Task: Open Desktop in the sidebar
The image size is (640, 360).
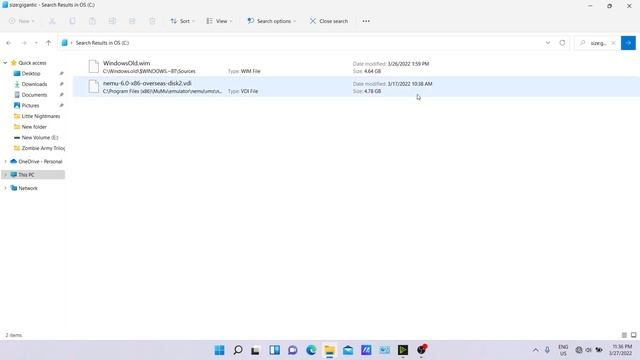Action: (x=31, y=73)
